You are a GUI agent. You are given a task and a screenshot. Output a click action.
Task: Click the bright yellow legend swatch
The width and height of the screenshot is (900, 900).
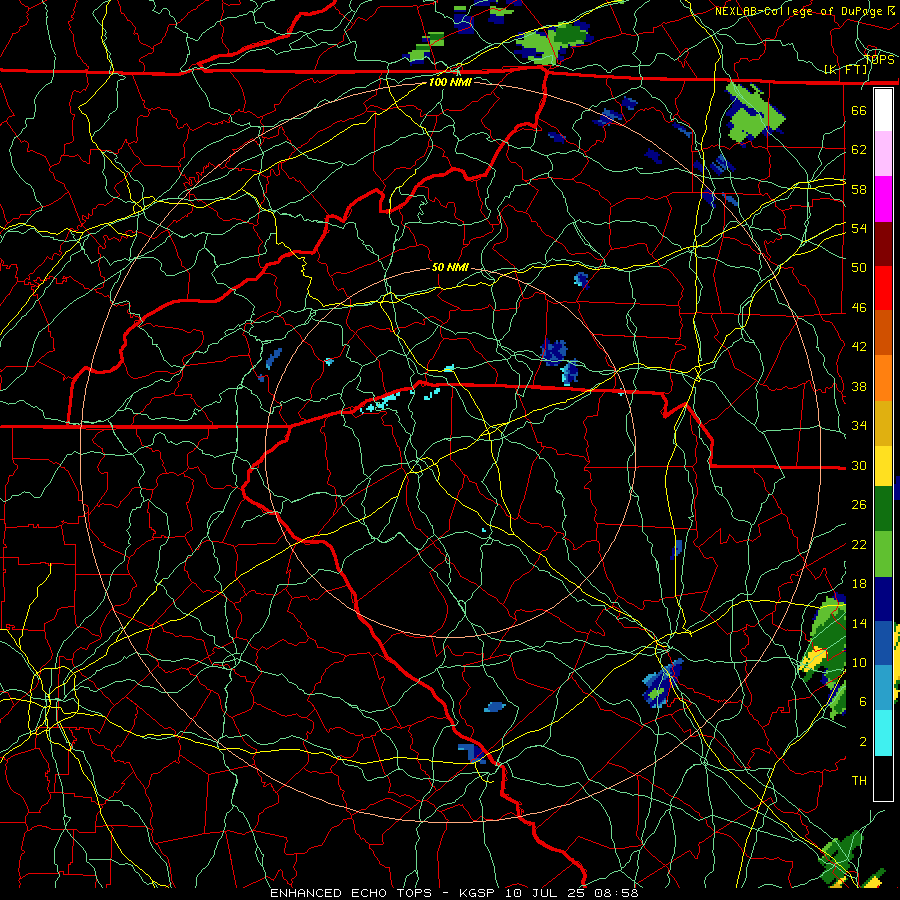pyautogui.click(x=883, y=466)
